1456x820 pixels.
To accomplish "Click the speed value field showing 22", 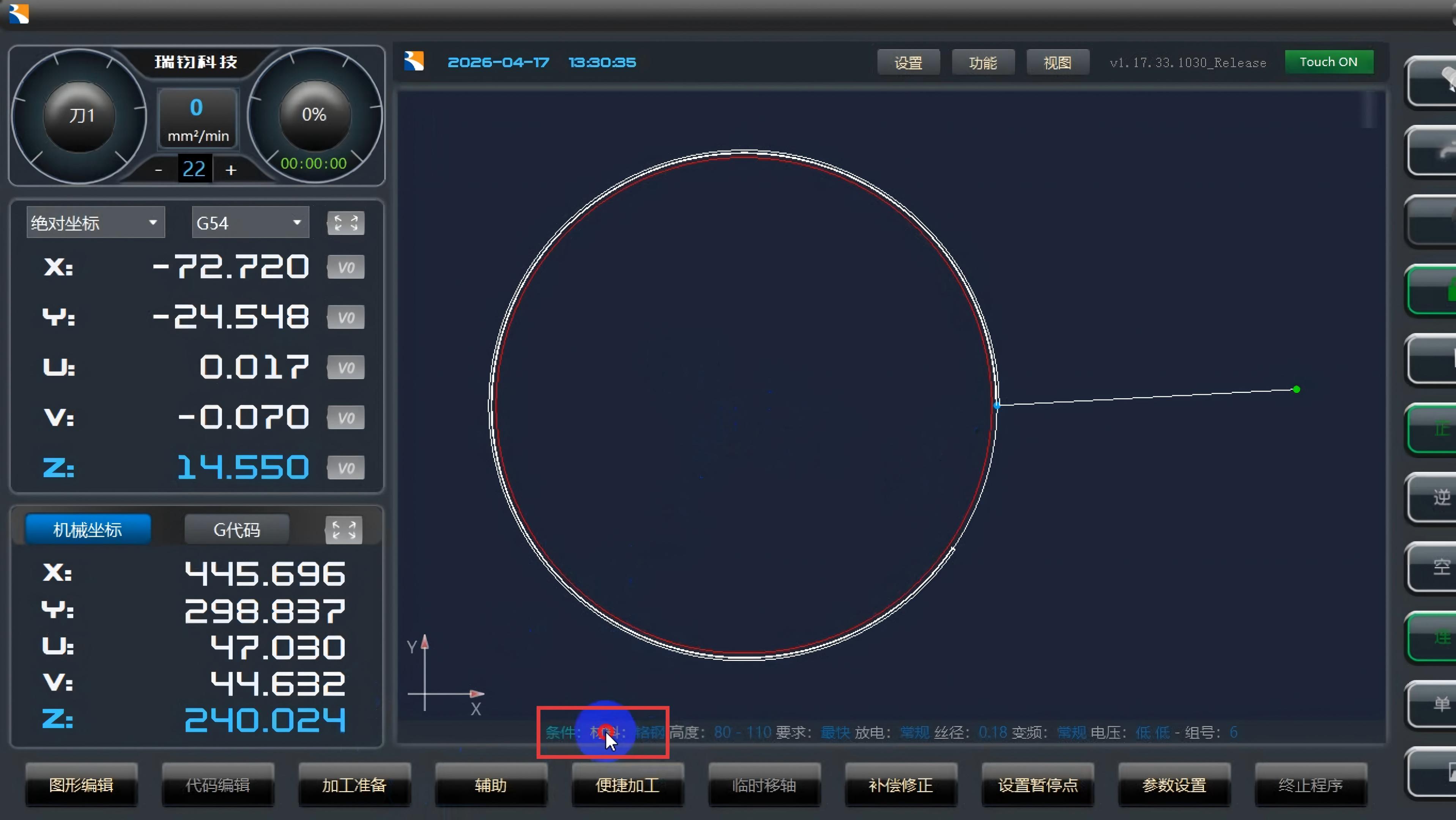I will [x=194, y=169].
